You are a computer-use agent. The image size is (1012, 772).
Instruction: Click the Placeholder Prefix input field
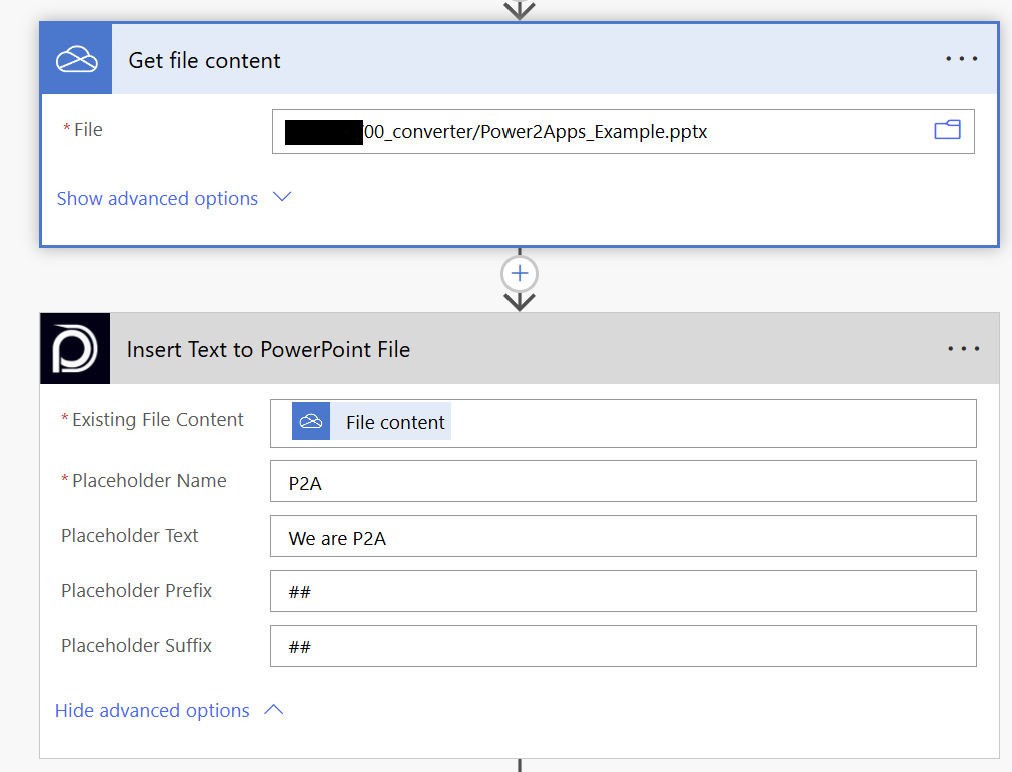(622, 591)
